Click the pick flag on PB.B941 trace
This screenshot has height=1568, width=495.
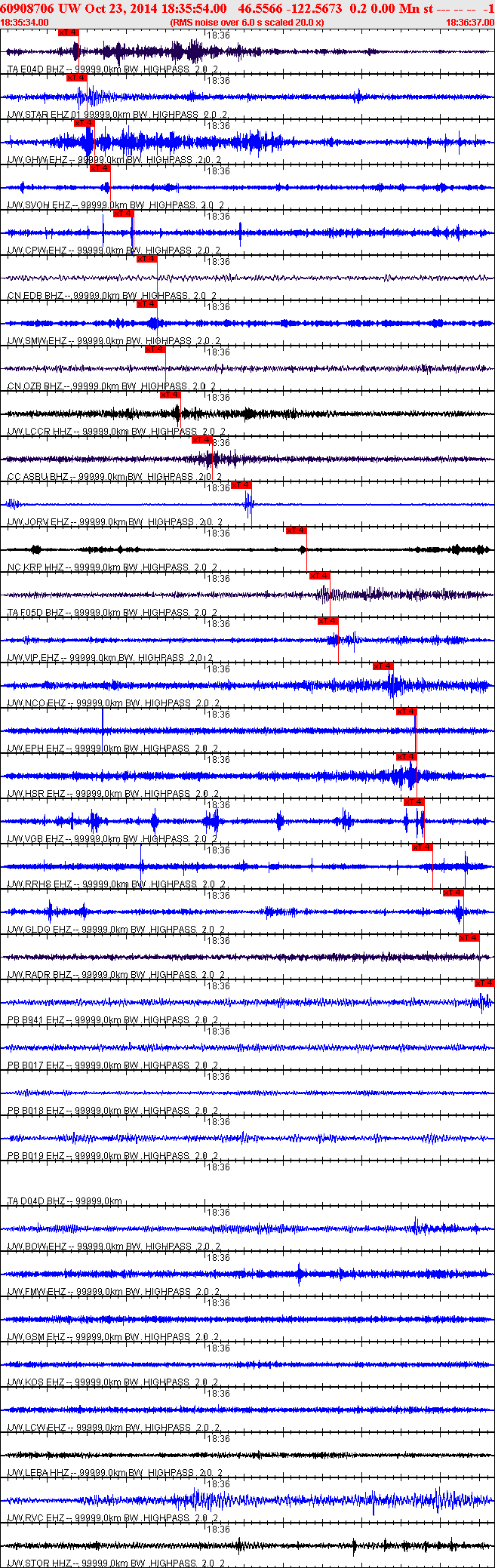pyautogui.click(x=484, y=983)
